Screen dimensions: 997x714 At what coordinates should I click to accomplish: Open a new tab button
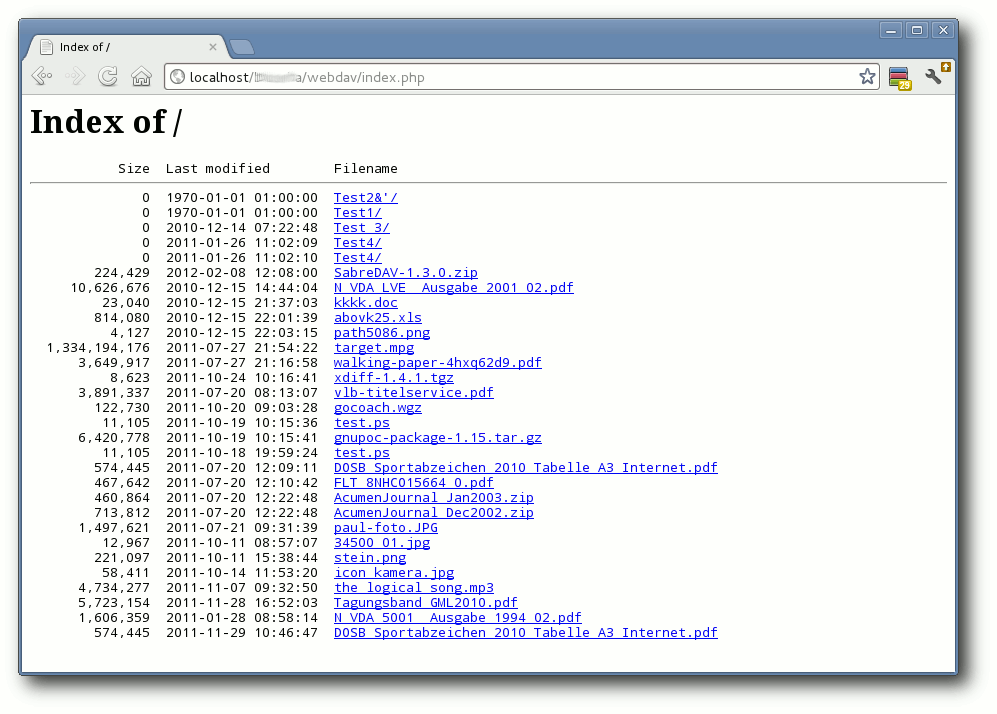coord(242,46)
